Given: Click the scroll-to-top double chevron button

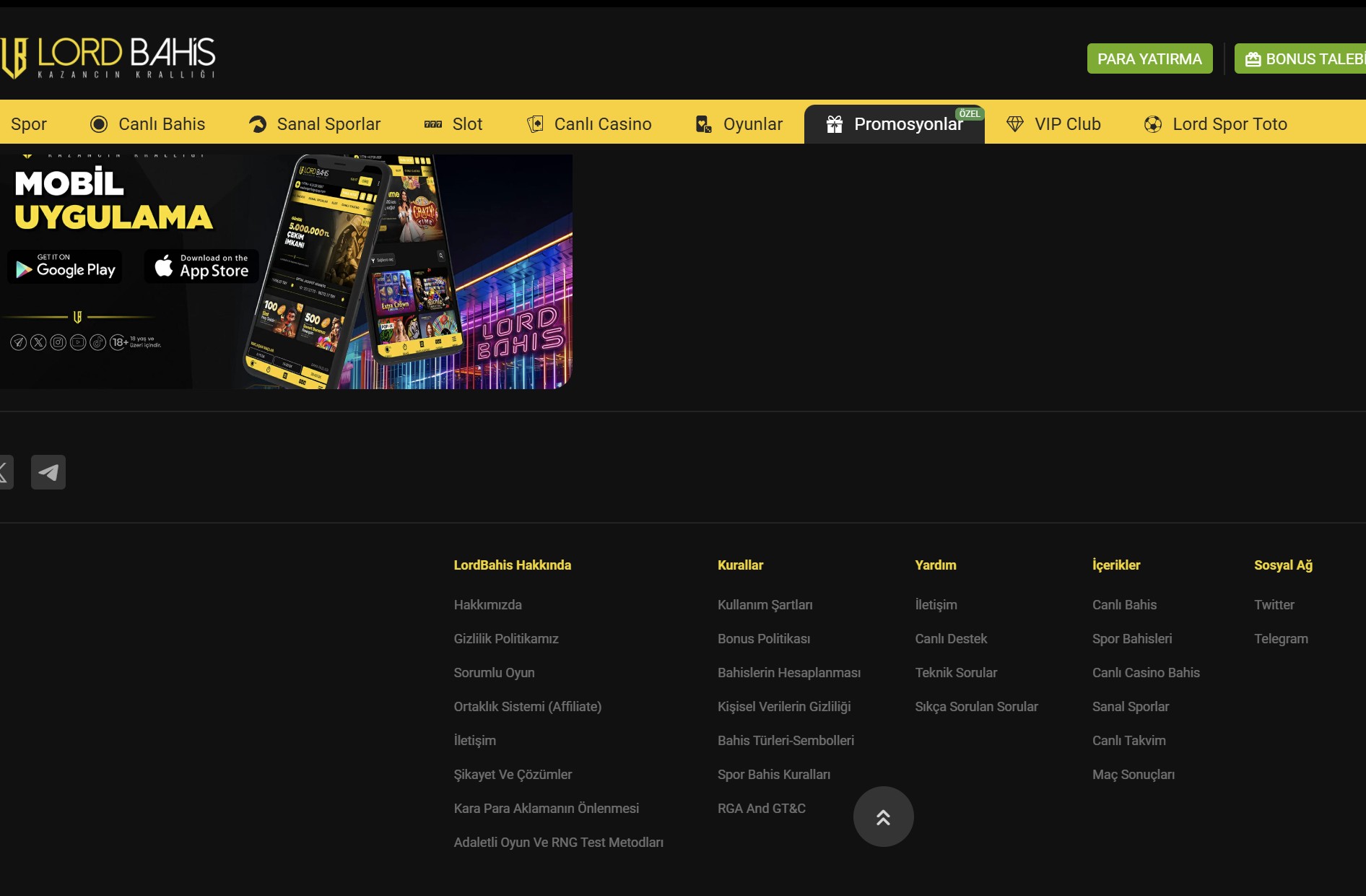Looking at the screenshot, I should pos(883,817).
